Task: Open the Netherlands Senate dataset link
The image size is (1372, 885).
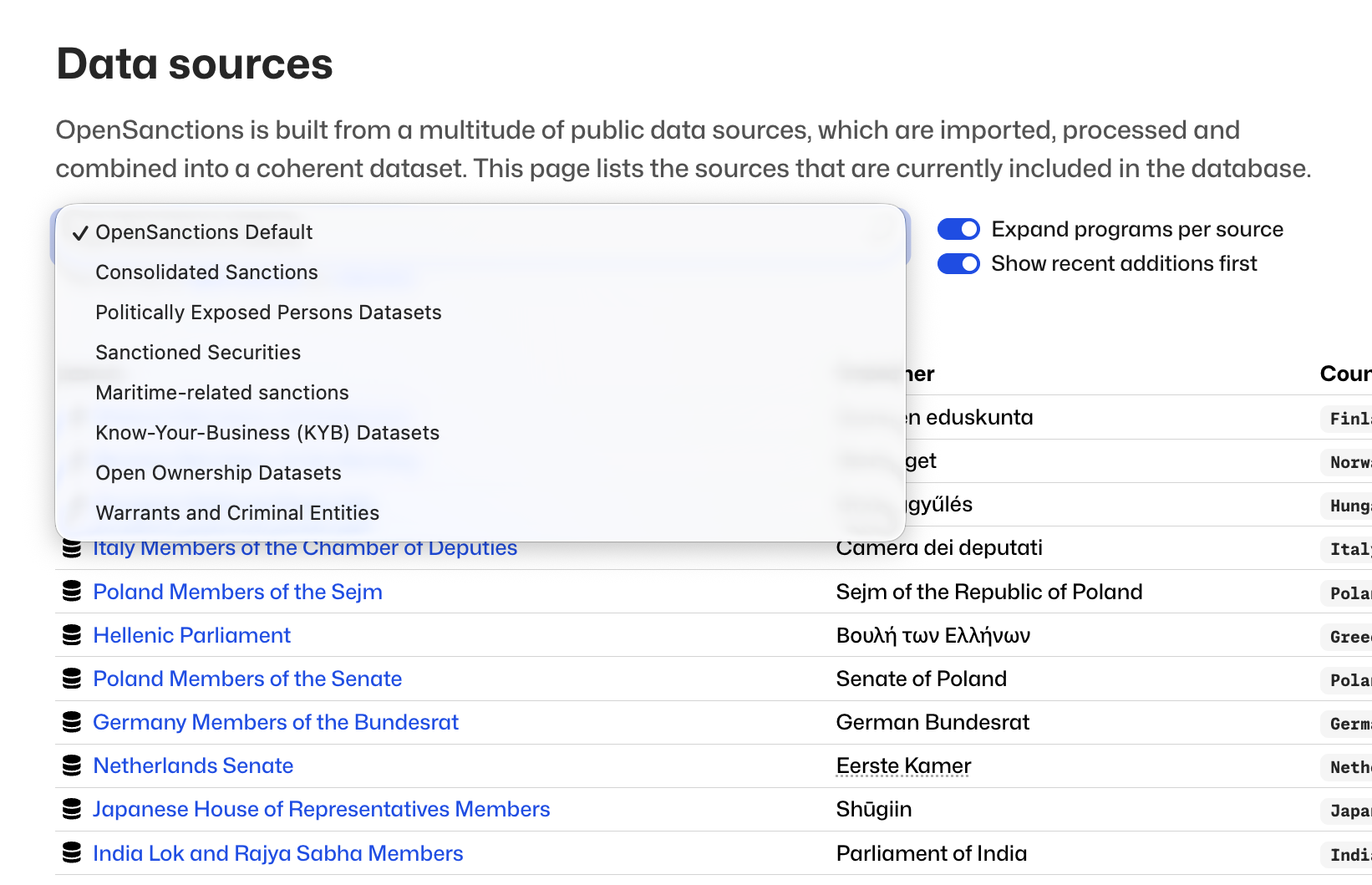Action: [x=193, y=765]
